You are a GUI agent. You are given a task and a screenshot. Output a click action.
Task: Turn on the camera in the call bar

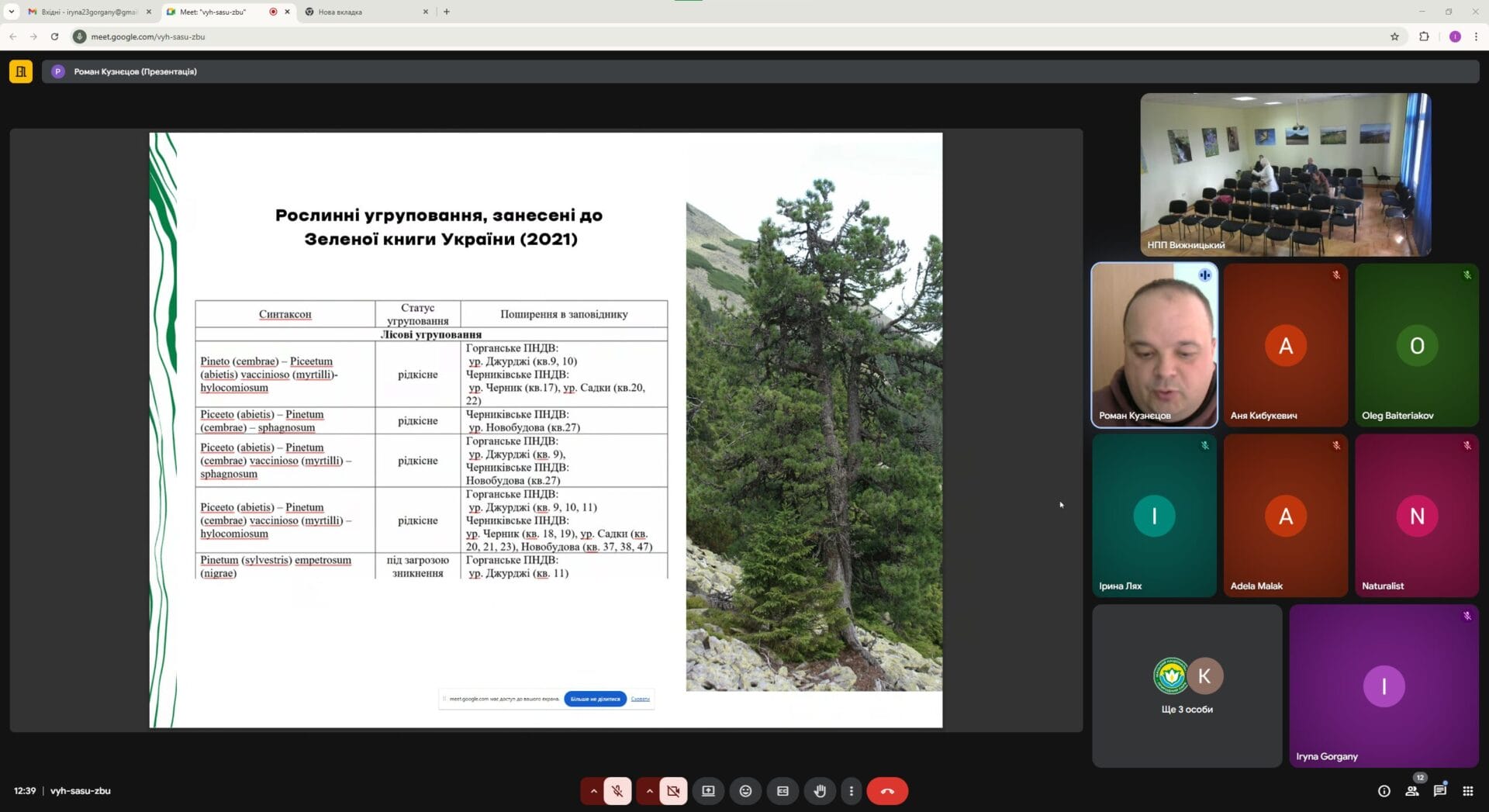coord(673,791)
